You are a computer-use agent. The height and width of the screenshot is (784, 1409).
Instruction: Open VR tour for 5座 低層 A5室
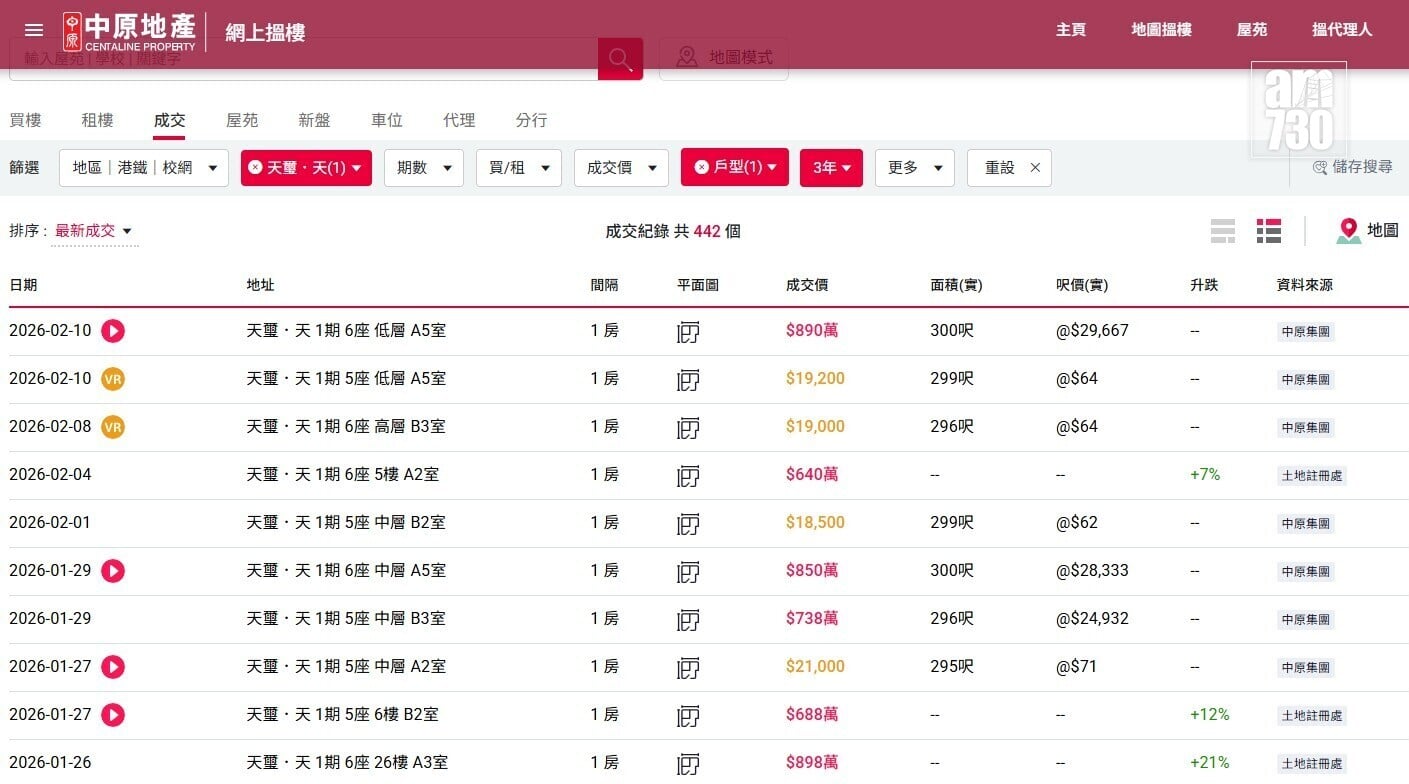tap(113, 379)
